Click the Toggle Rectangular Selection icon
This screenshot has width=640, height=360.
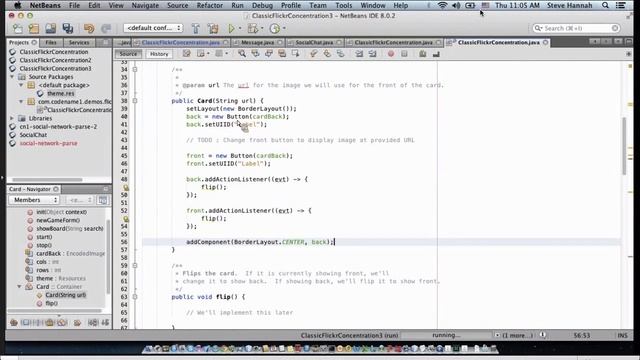[295, 54]
